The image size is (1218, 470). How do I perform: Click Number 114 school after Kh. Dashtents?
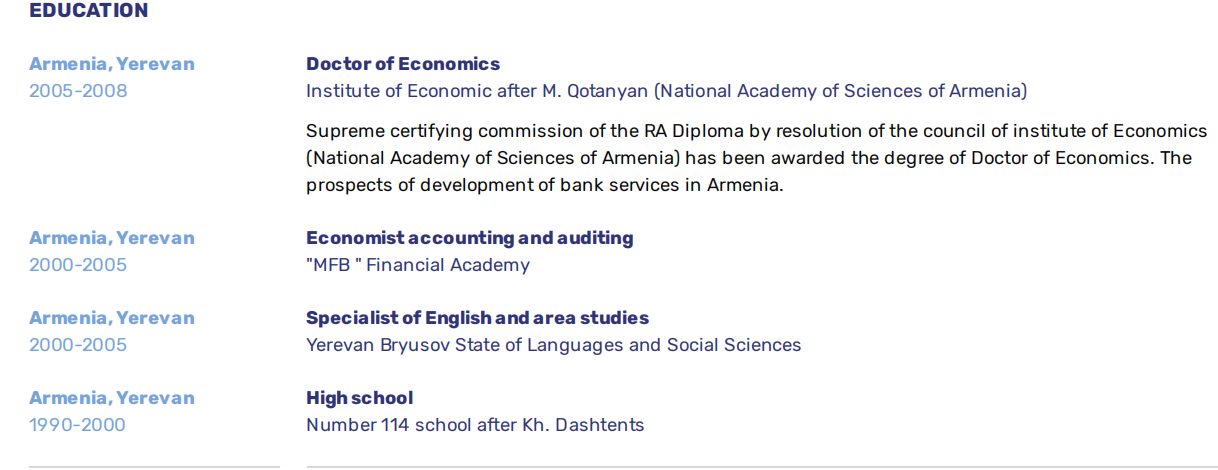[475, 425]
